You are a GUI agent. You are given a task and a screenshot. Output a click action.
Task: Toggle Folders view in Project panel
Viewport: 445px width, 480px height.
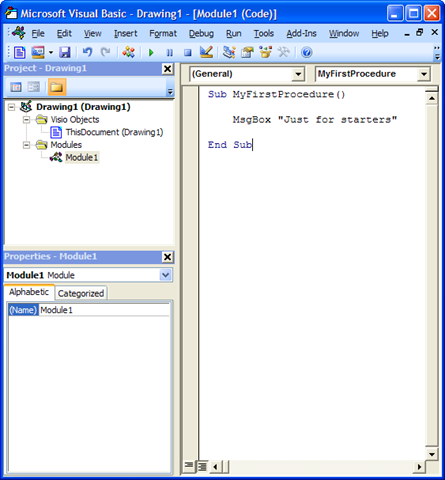tap(57, 87)
